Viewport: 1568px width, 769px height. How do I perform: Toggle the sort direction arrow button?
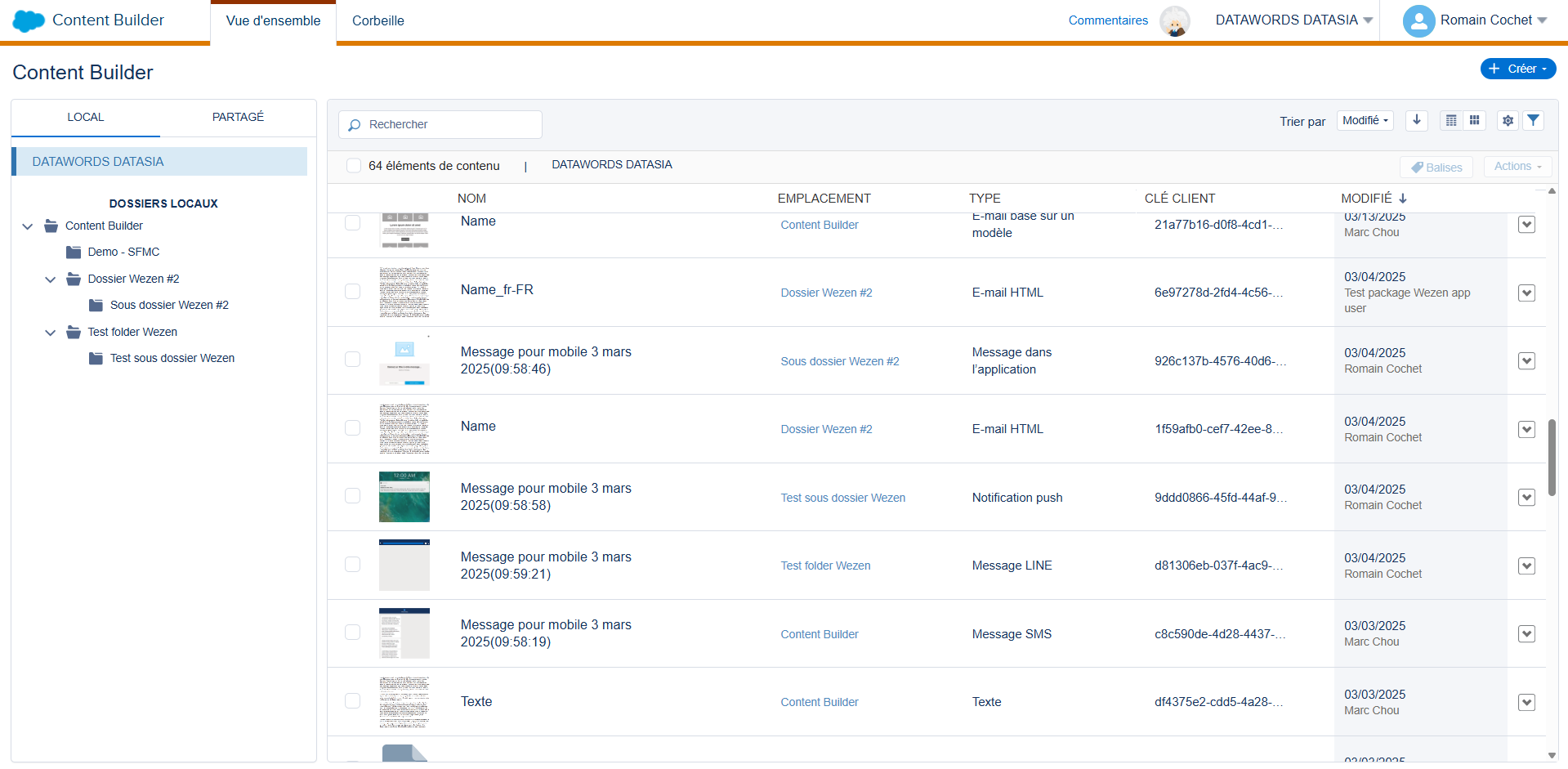coord(1417,120)
